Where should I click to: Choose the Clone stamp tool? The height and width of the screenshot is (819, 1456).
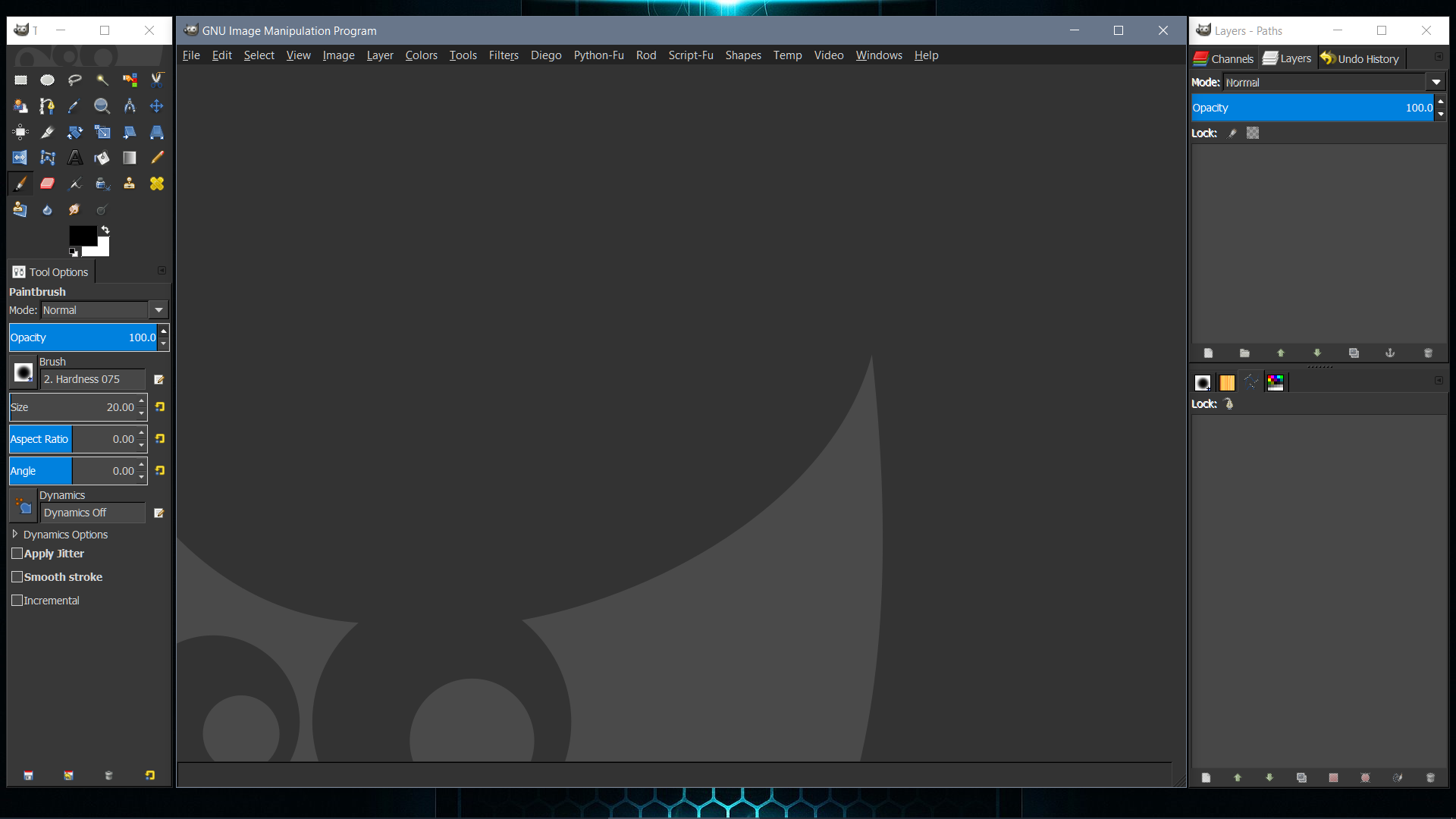[x=130, y=184]
